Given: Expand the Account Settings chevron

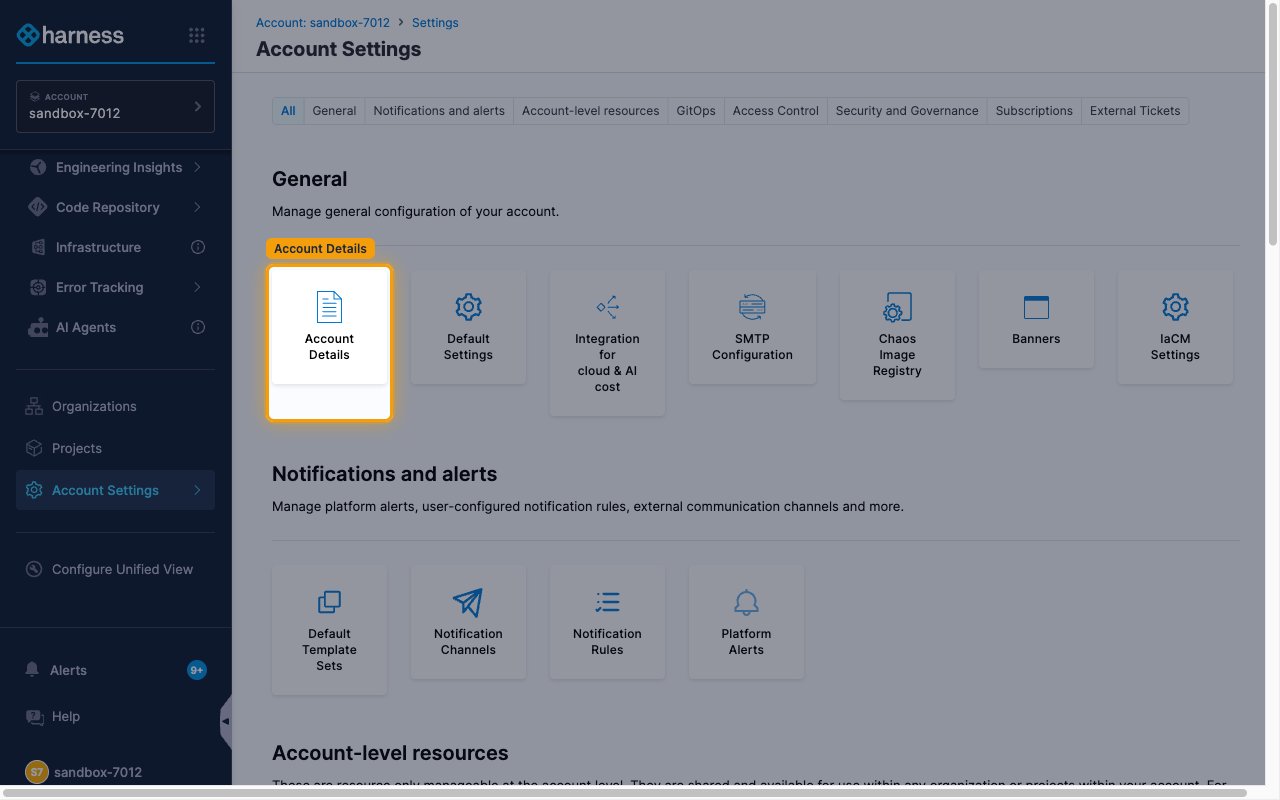Looking at the screenshot, I should [197, 490].
